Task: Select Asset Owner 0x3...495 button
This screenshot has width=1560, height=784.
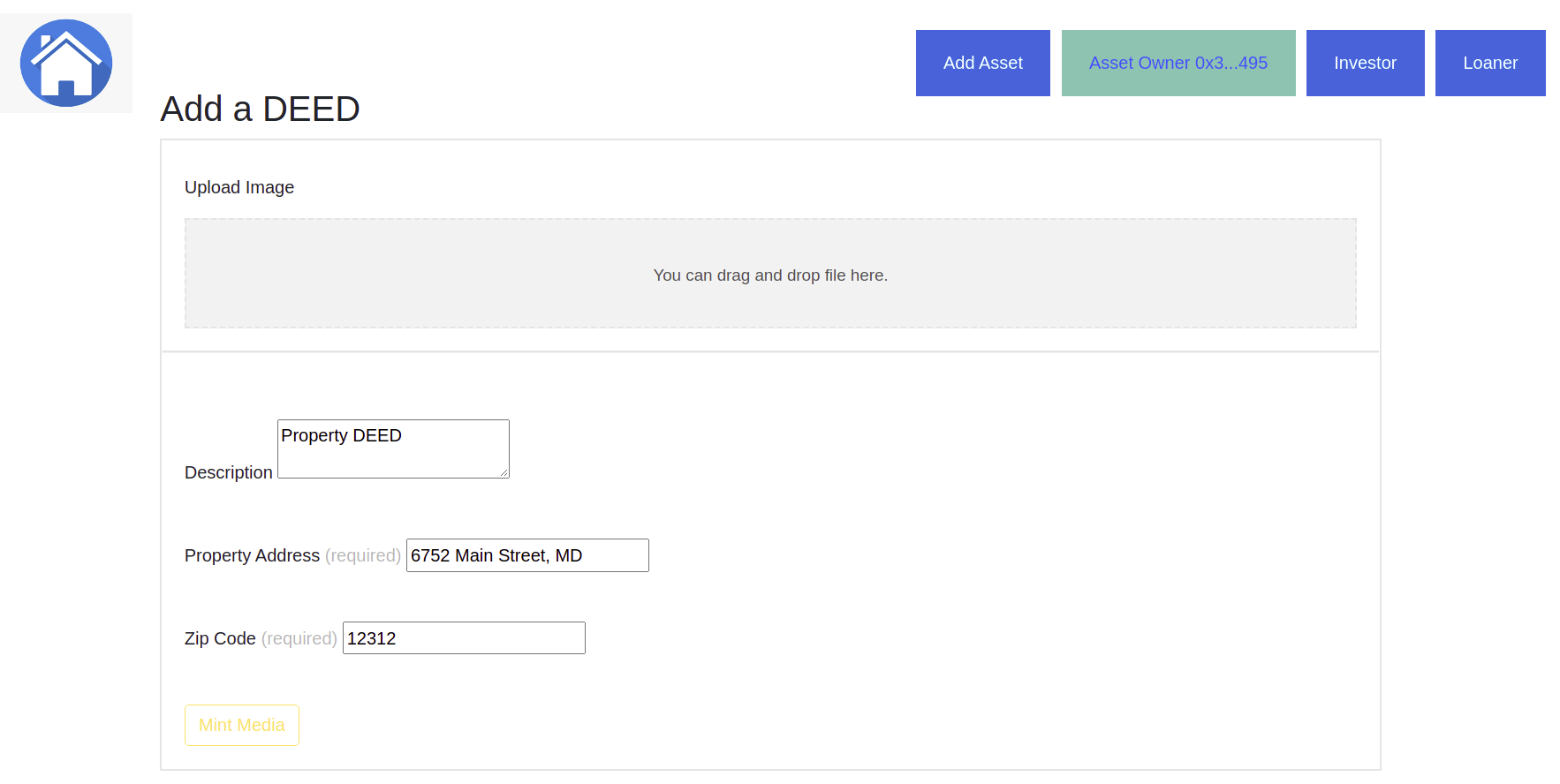Action: (x=1178, y=63)
